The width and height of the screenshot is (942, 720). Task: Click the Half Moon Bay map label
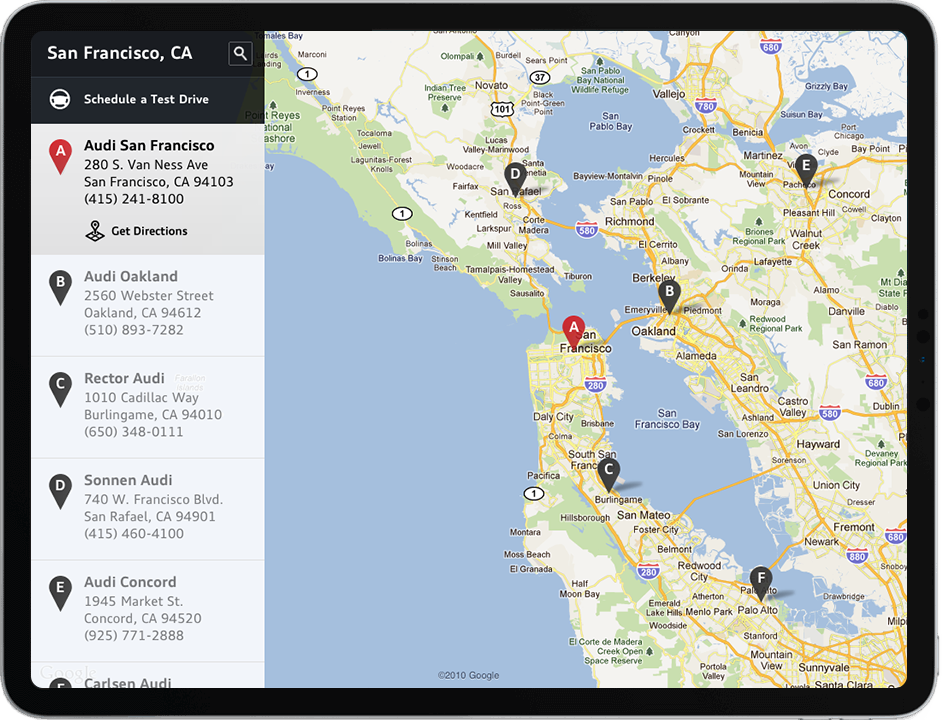pyautogui.click(x=580, y=589)
